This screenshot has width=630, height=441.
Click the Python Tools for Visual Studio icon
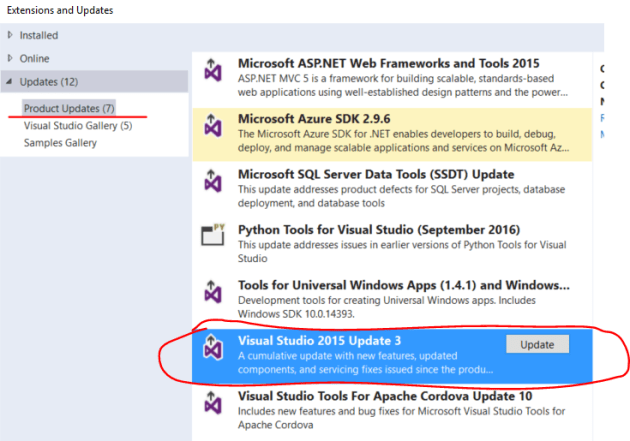(x=213, y=234)
